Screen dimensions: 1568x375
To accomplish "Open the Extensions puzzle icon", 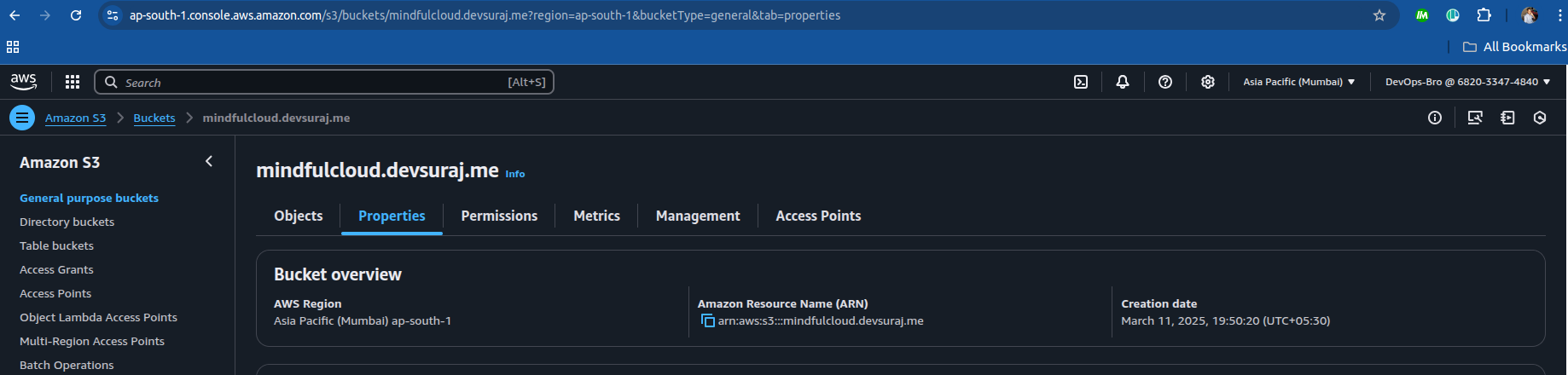I will coord(1484,15).
